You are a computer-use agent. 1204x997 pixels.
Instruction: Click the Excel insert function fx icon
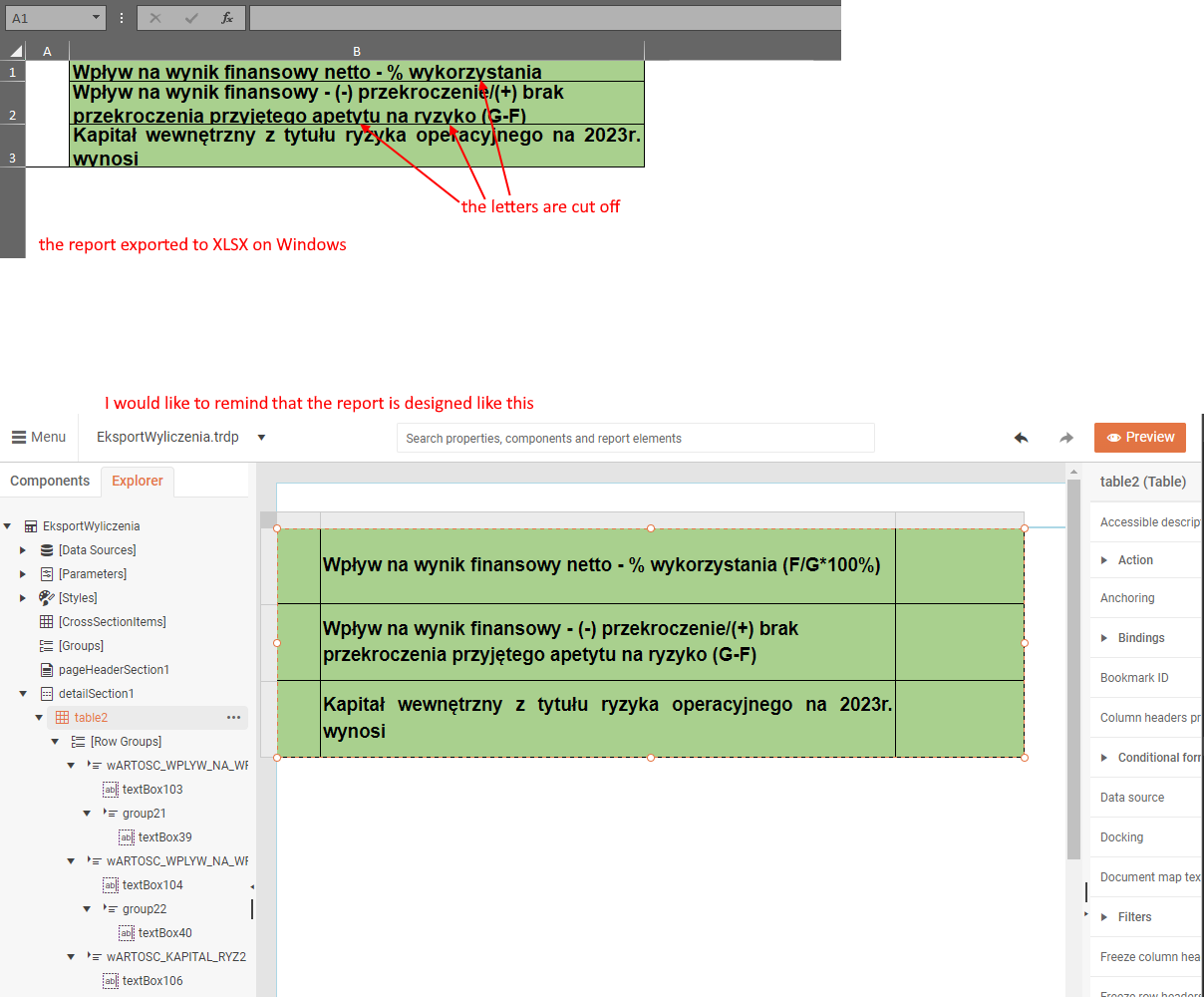pyautogui.click(x=227, y=18)
